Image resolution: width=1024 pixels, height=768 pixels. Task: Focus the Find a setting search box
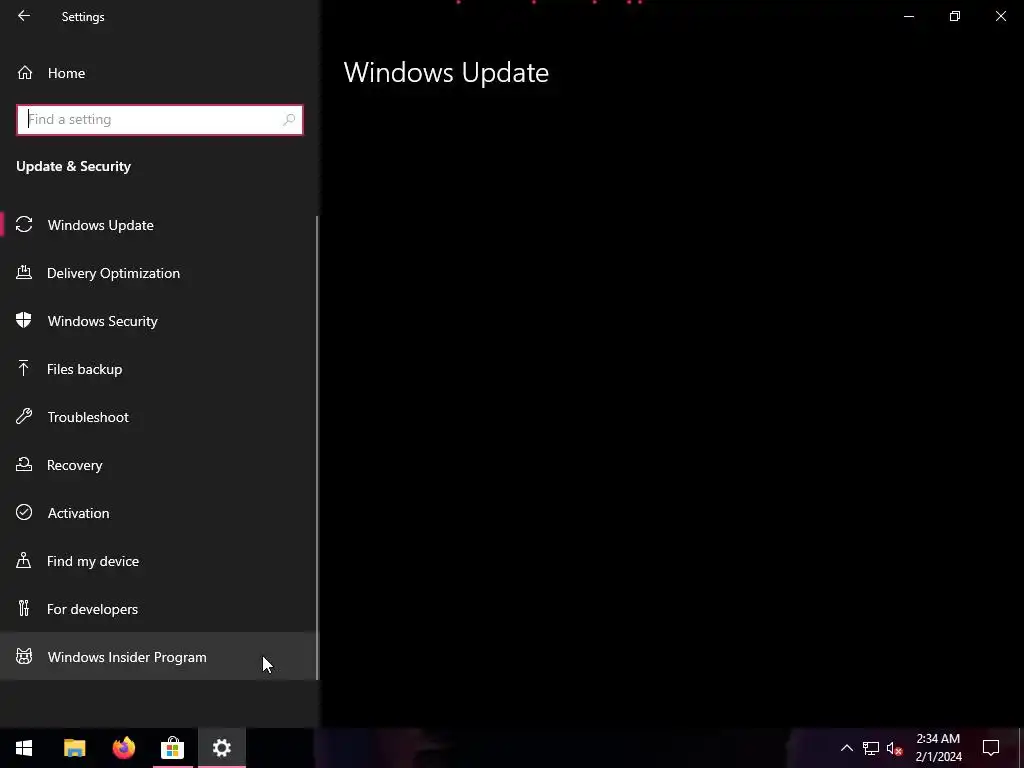click(x=159, y=120)
